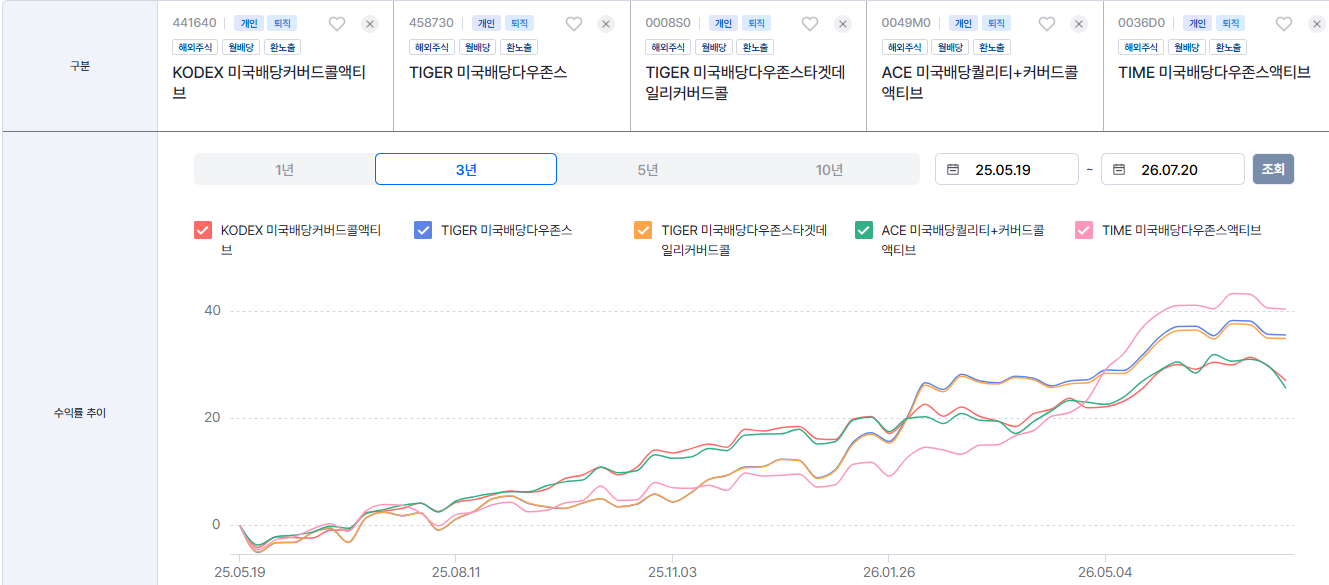Click x-axis date label 25.11.03

tap(672, 574)
